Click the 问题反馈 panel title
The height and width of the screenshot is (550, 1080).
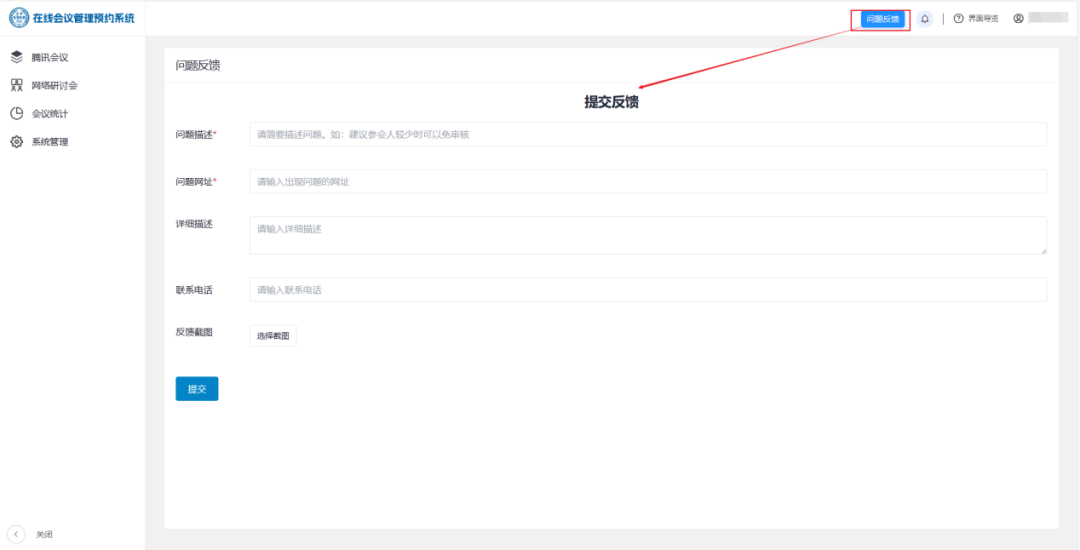pyautogui.click(x=198, y=66)
